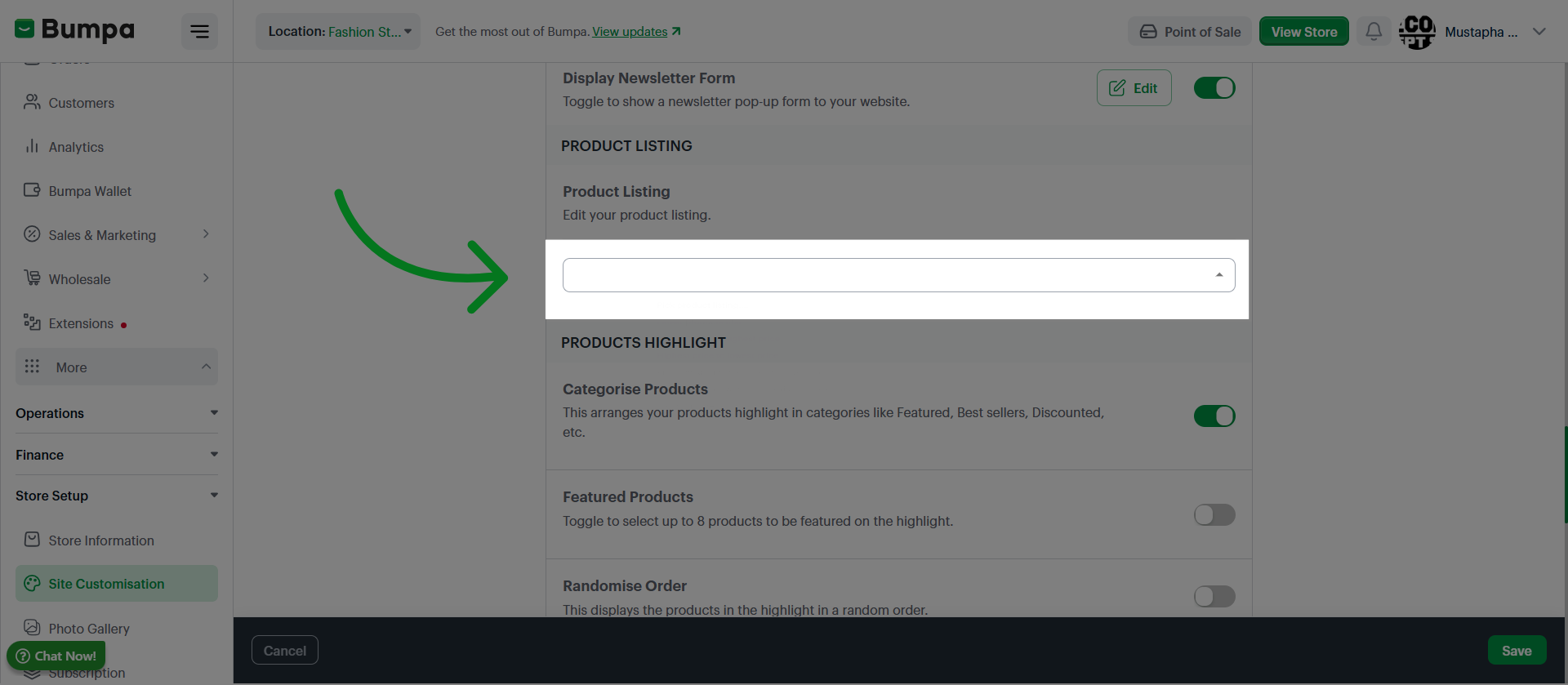The width and height of the screenshot is (1568, 685).
Task: Click the Mustapha profile avatar
Action: 1417,32
